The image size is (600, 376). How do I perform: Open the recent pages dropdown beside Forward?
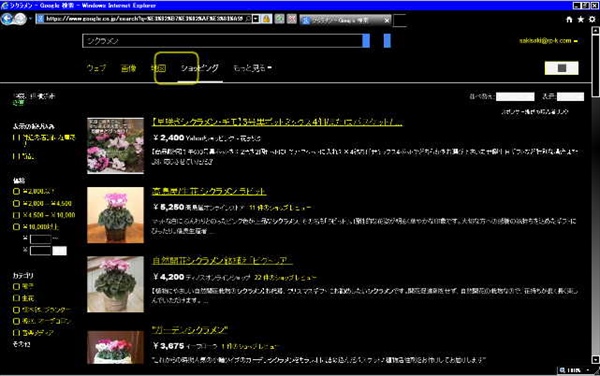coord(30,19)
